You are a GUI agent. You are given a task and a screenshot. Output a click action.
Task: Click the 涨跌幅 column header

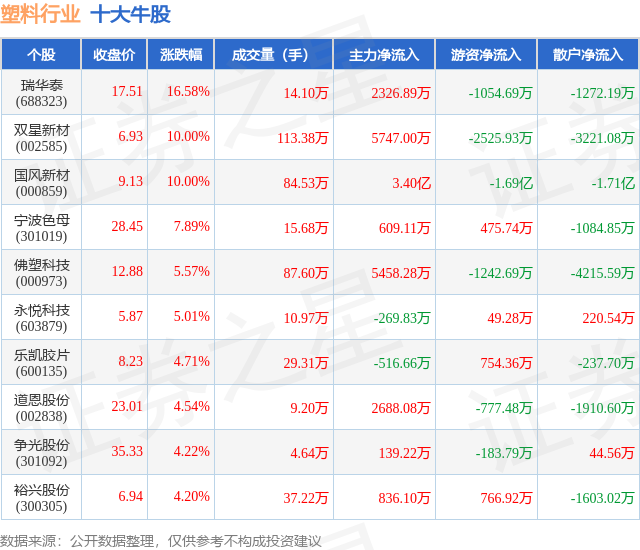(x=181, y=55)
